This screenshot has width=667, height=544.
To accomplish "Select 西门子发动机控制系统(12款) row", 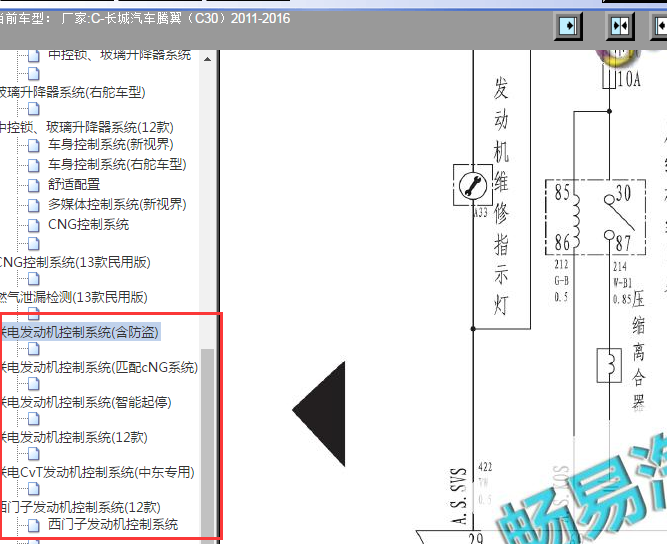I will point(80,507).
